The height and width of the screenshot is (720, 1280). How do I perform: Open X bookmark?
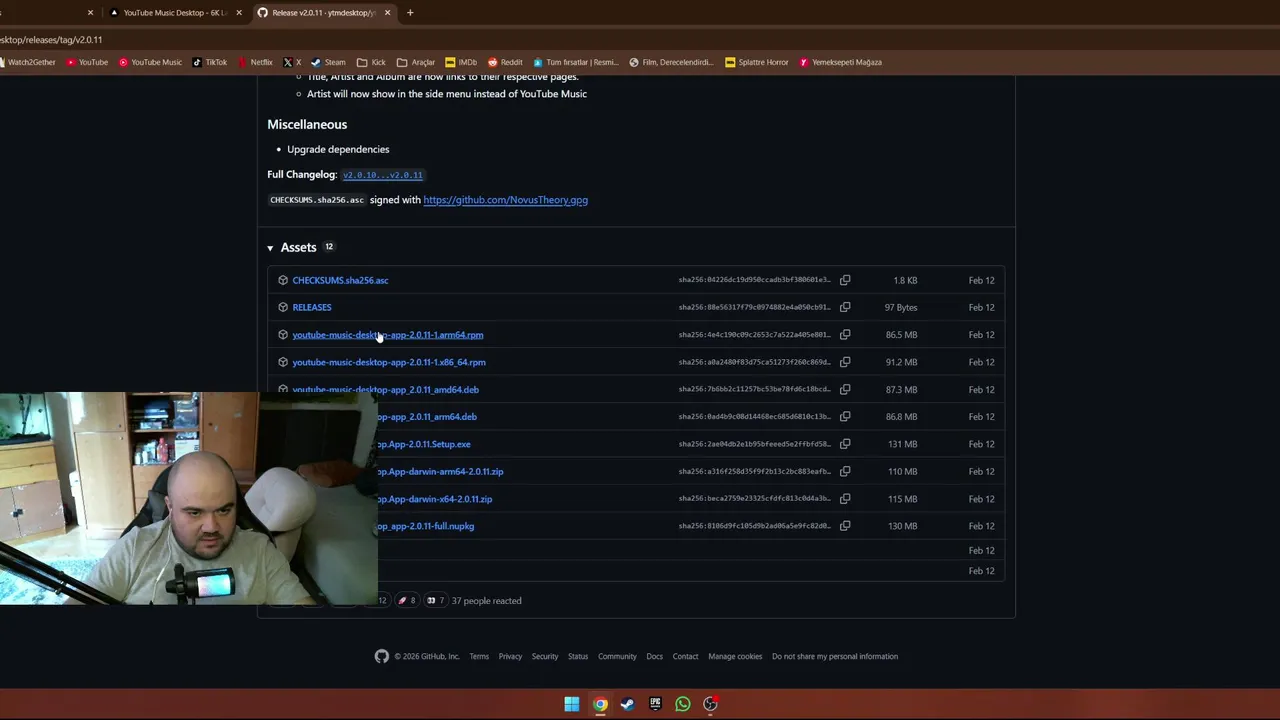(x=292, y=62)
